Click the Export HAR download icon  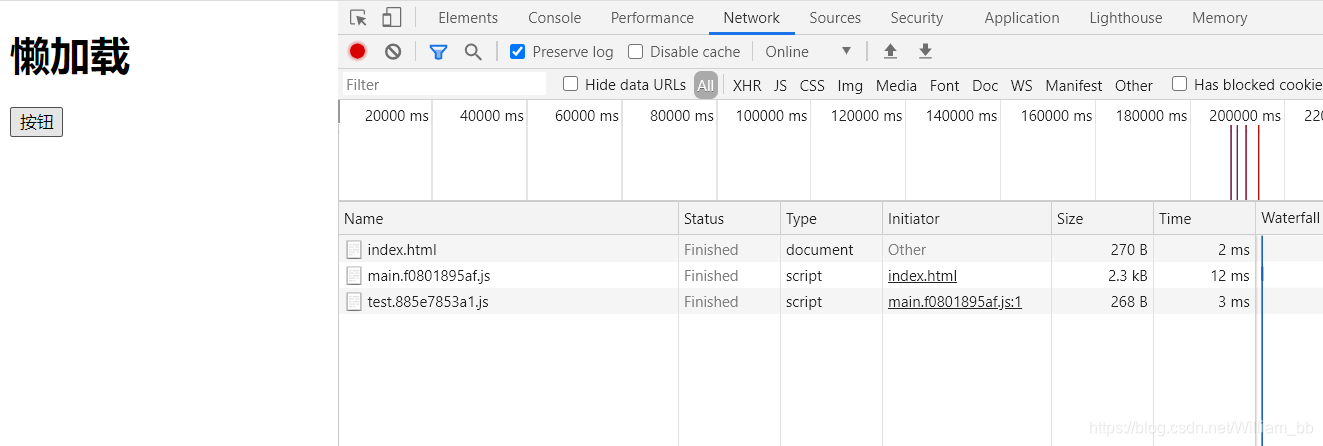[x=925, y=52]
